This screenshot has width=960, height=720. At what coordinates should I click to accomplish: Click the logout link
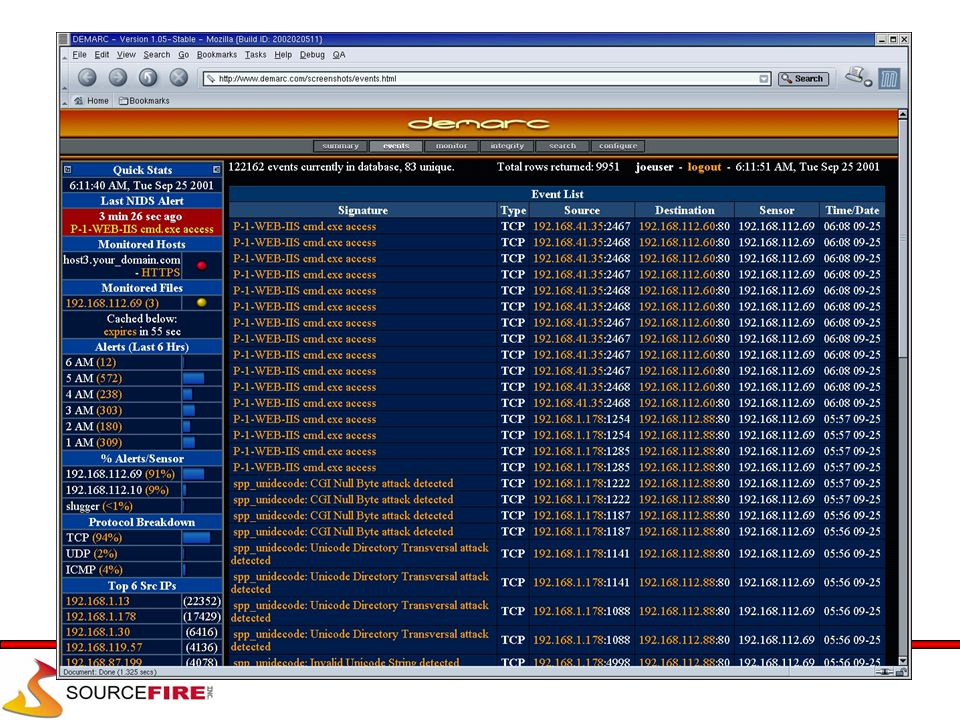[x=704, y=167]
